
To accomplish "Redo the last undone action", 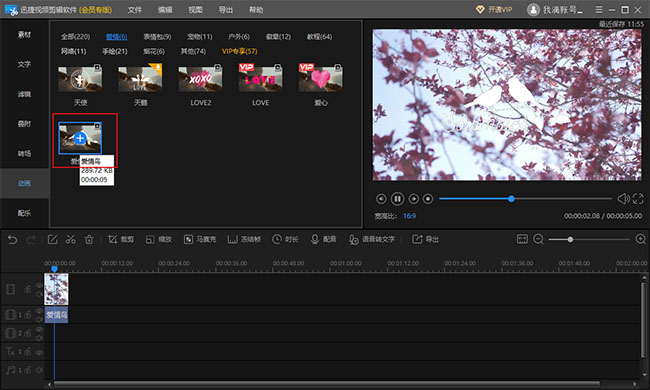I will [x=31, y=240].
